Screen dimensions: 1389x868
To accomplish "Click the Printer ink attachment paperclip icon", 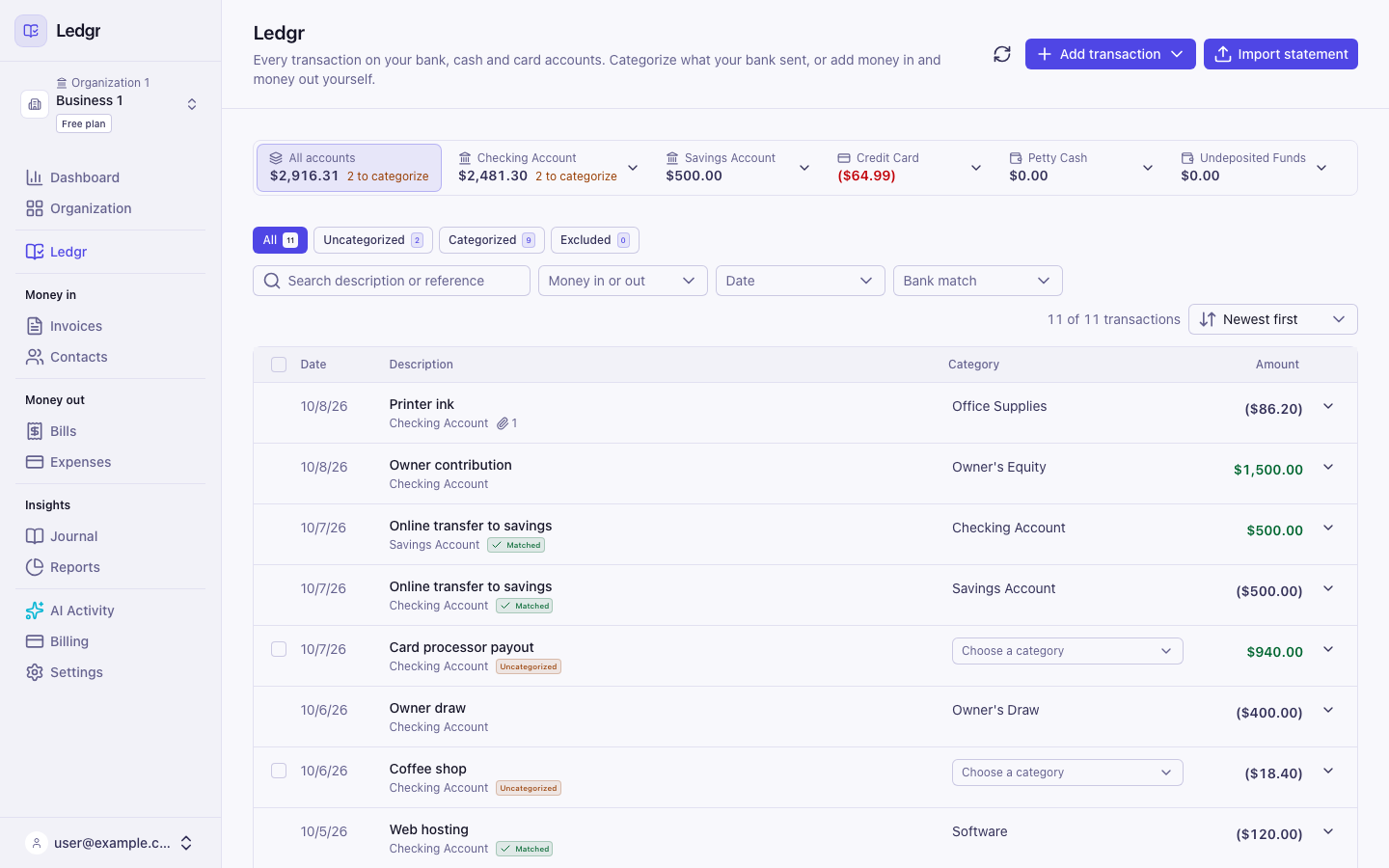I will coord(503,423).
